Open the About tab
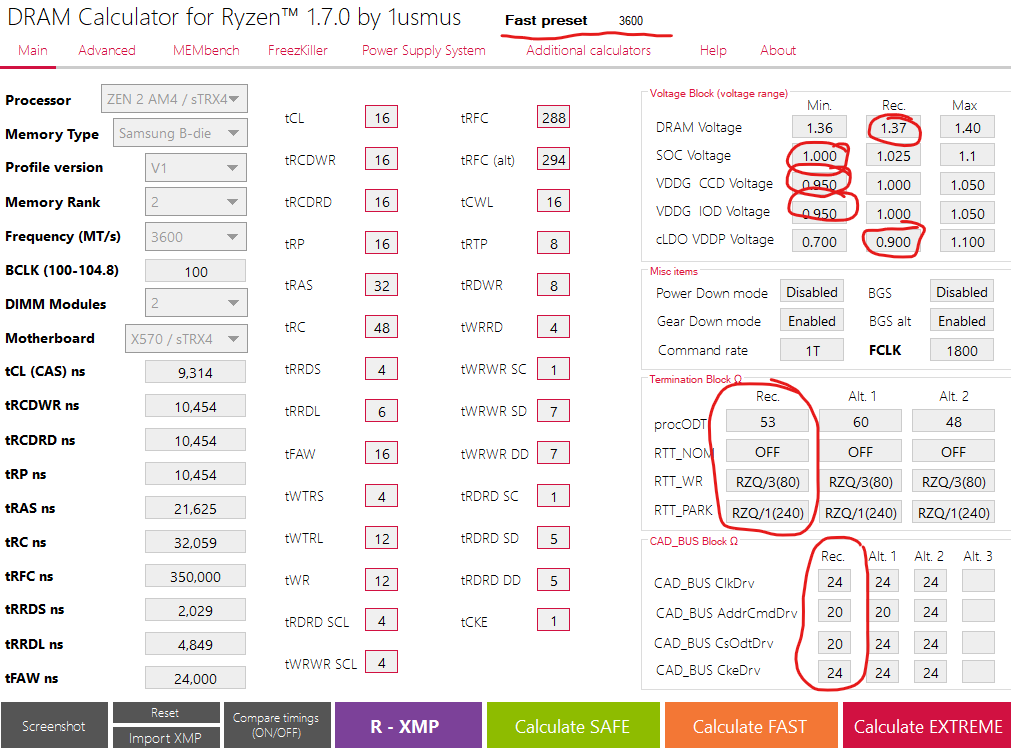1011x750 pixels. coord(778,50)
